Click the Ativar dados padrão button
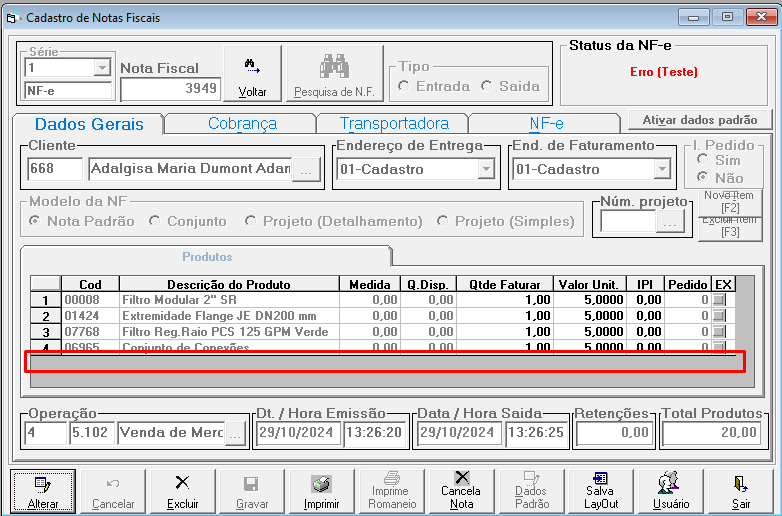The image size is (782, 516). pyautogui.click(x=700, y=120)
